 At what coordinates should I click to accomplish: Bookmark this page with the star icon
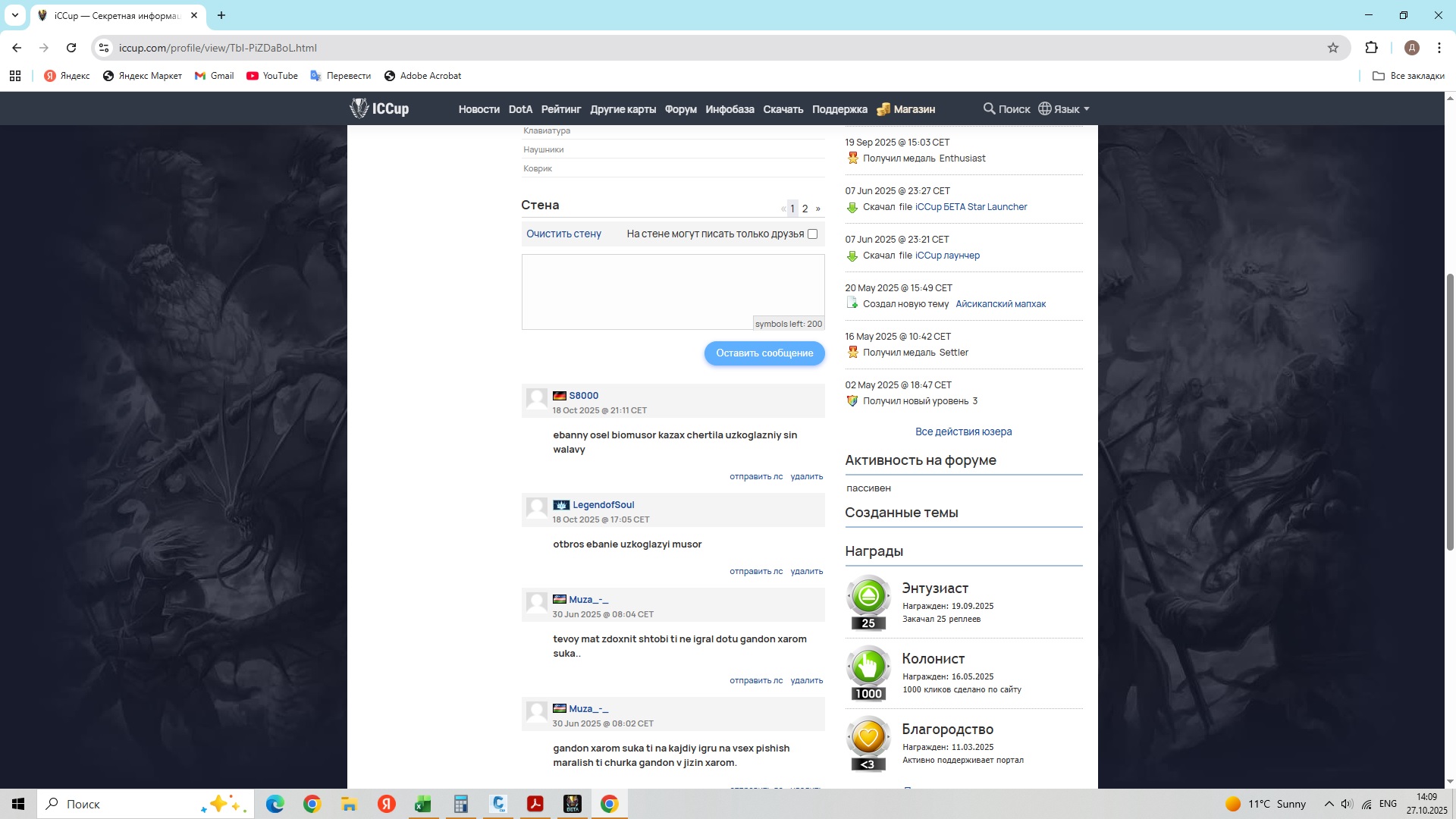[1333, 48]
